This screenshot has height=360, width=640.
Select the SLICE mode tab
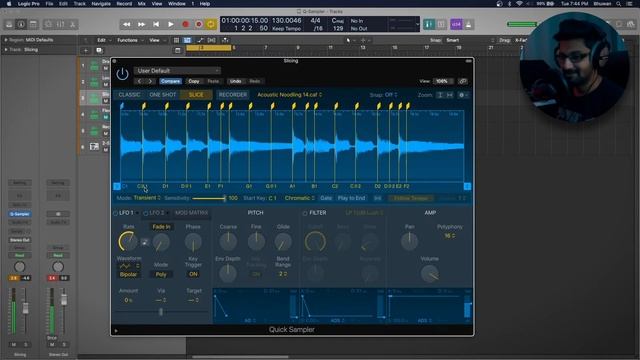[196, 95]
